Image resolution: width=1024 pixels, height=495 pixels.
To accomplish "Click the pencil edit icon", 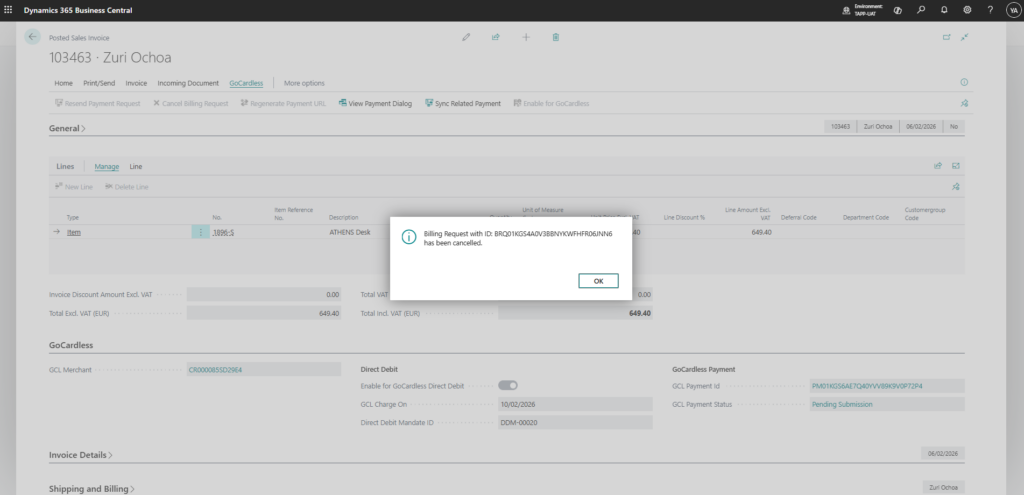I will (x=466, y=37).
